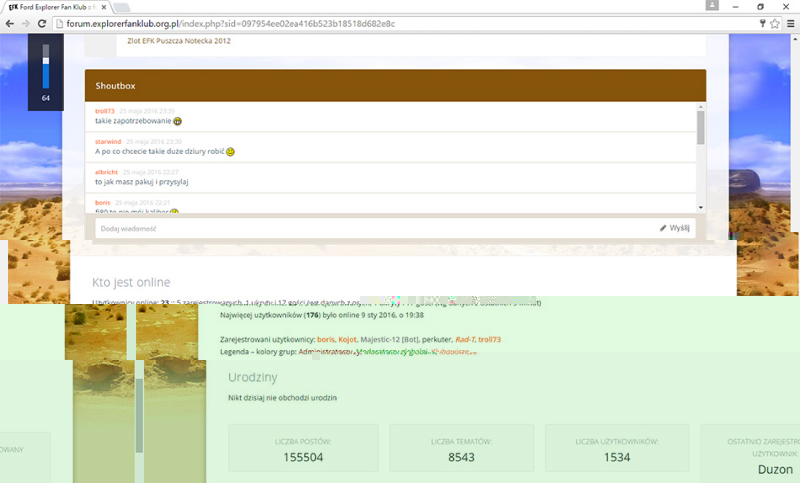The image size is (800, 483).
Task: Click the smiley in troll73's shout
Action: (177, 121)
